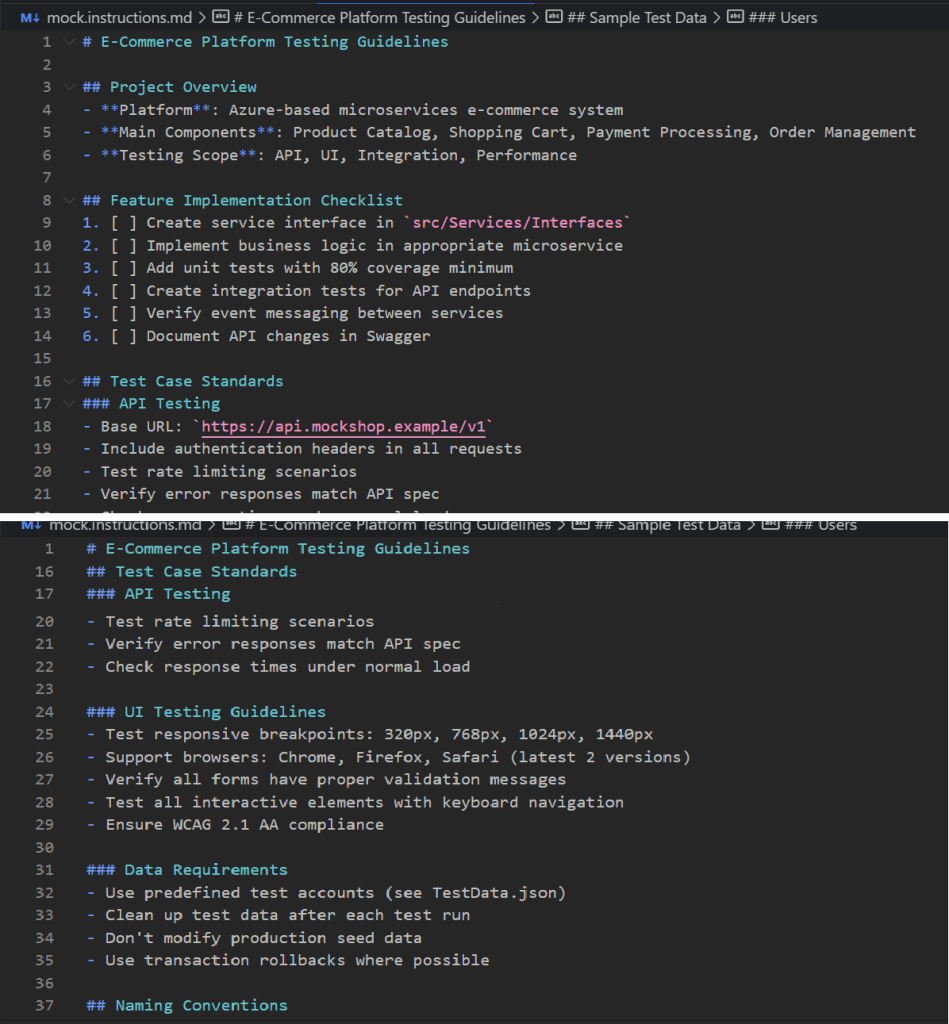Check the 'Create service interface' checkbox

click(x=125, y=223)
